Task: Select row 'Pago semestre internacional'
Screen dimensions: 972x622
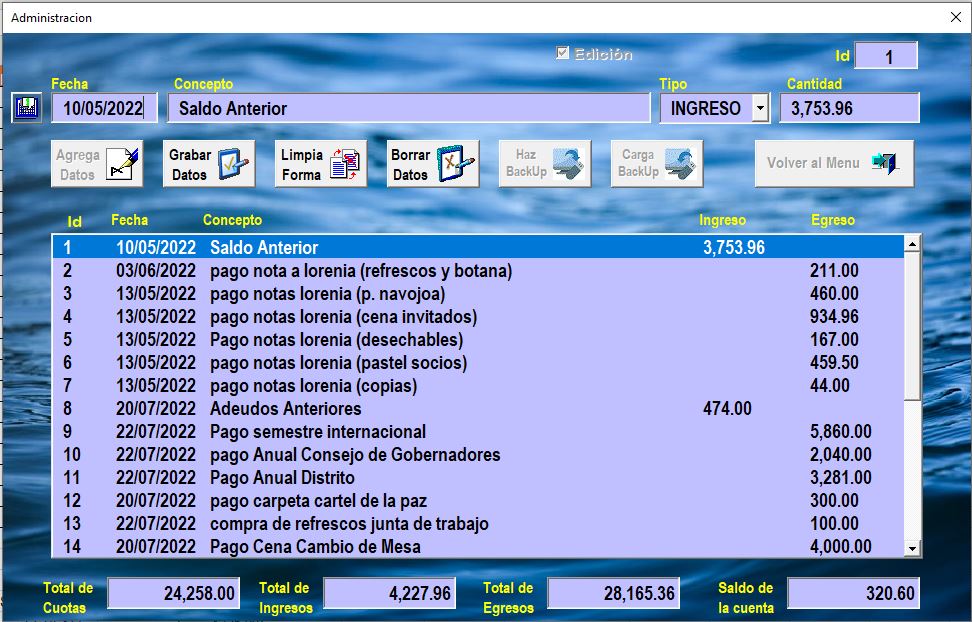Action: (x=478, y=431)
